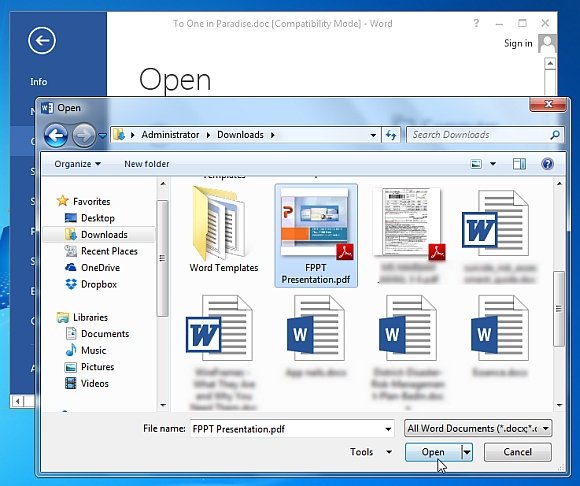Click the search magnifier icon
Screen dimensions: 580x486
tap(554, 135)
